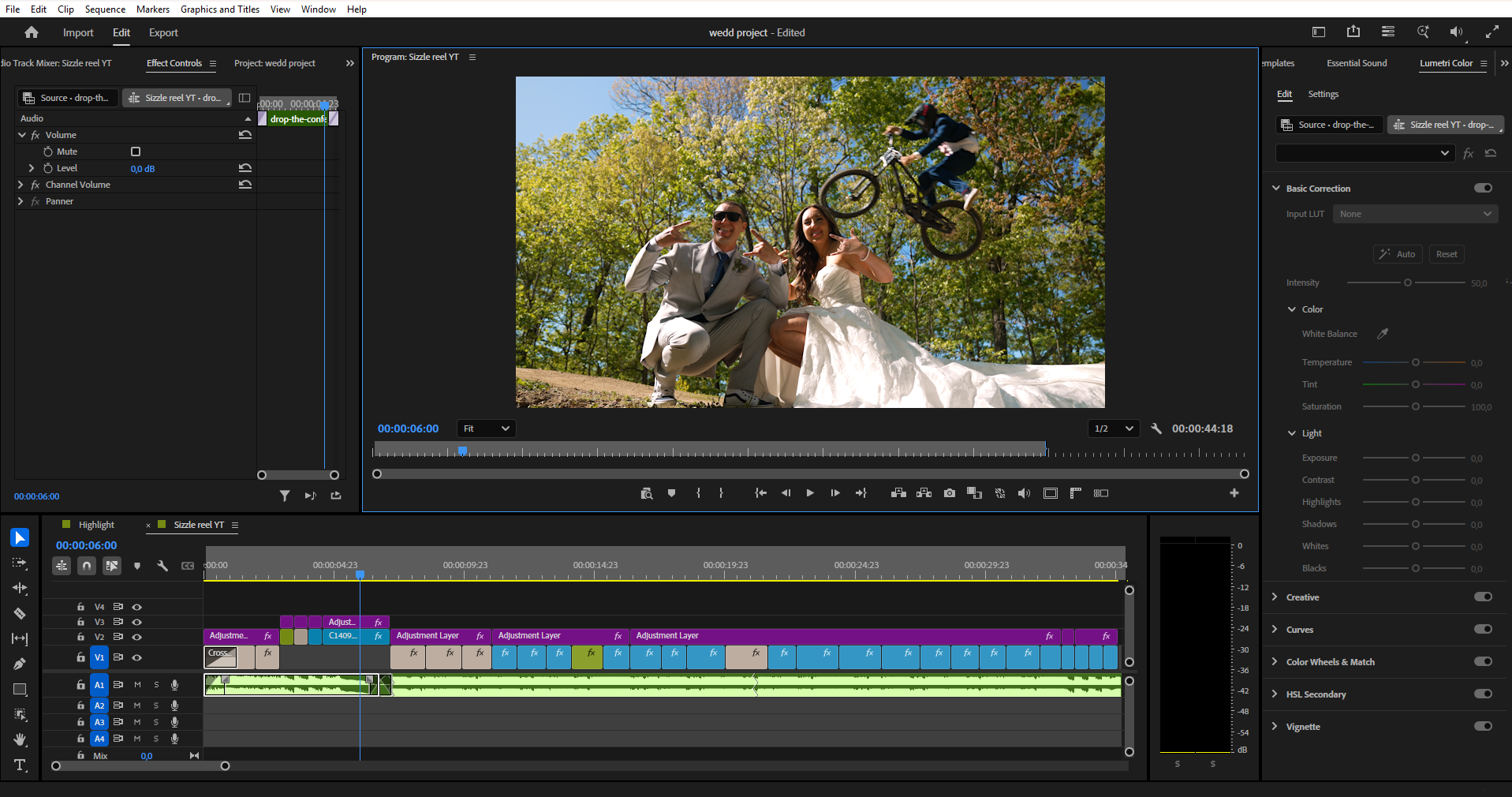
Task: Expand the Creative section
Action: pos(1275,597)
